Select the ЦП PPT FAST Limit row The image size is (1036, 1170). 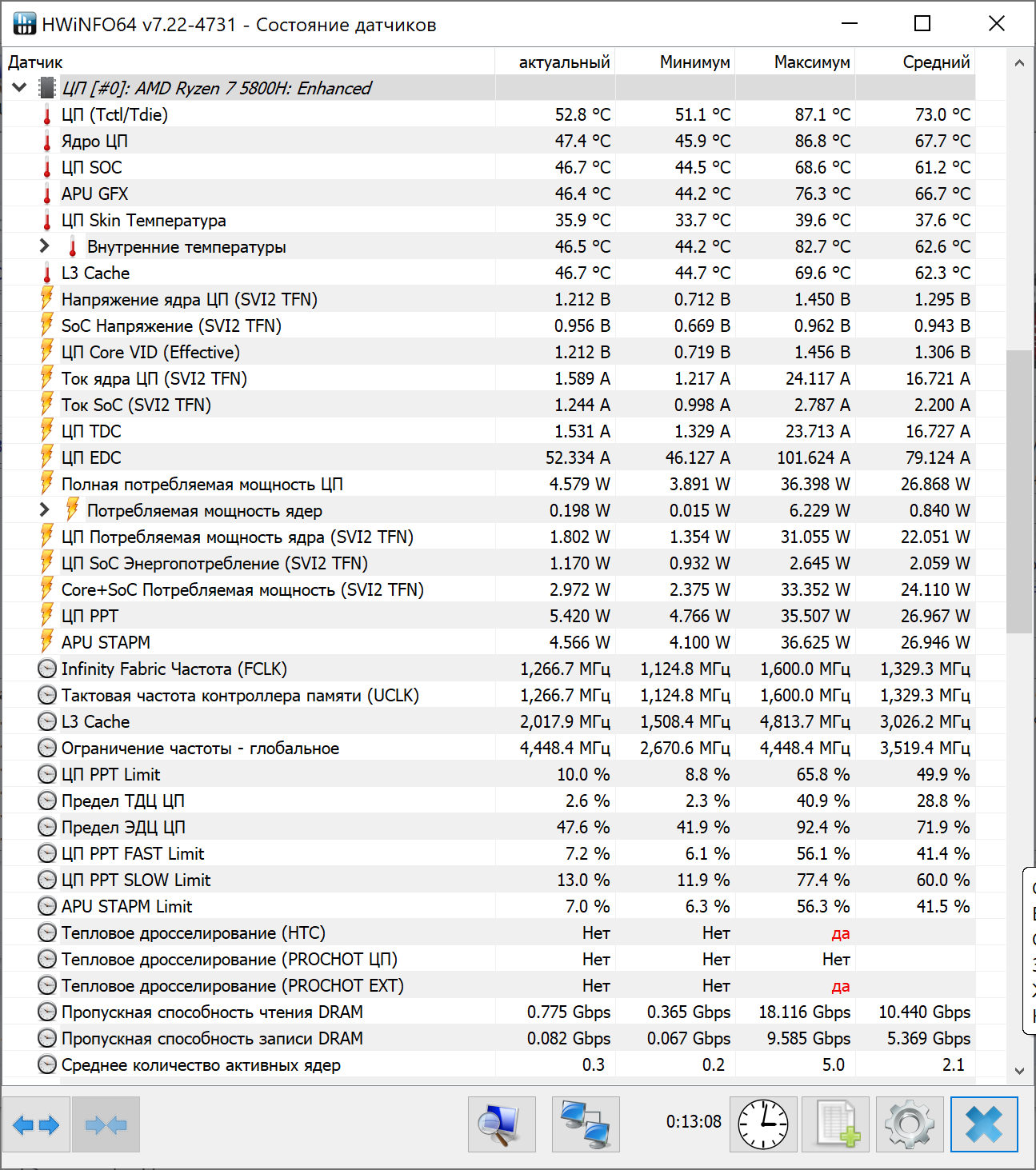tap(489, 853)
